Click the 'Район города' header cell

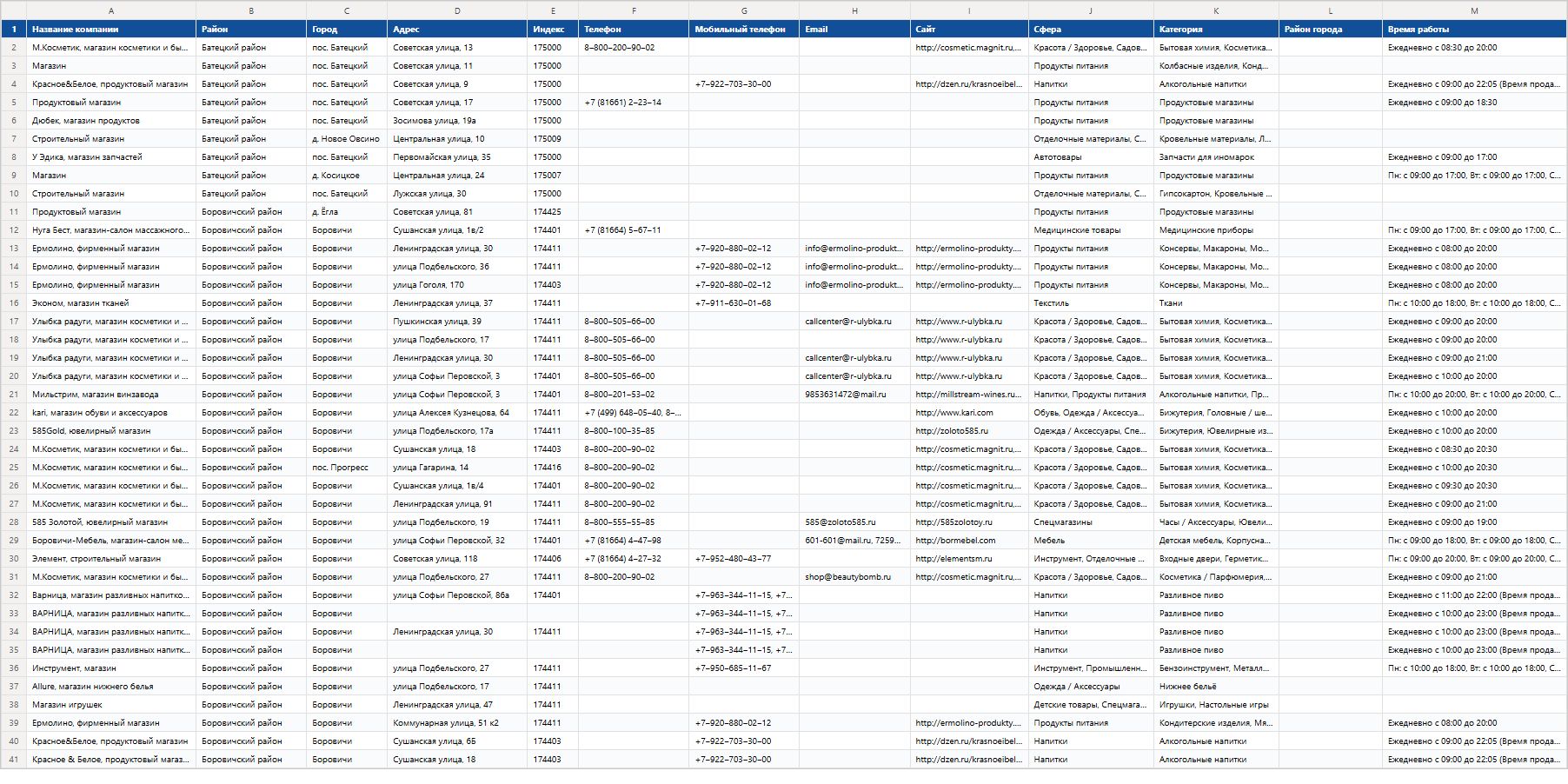[1331, 29]
